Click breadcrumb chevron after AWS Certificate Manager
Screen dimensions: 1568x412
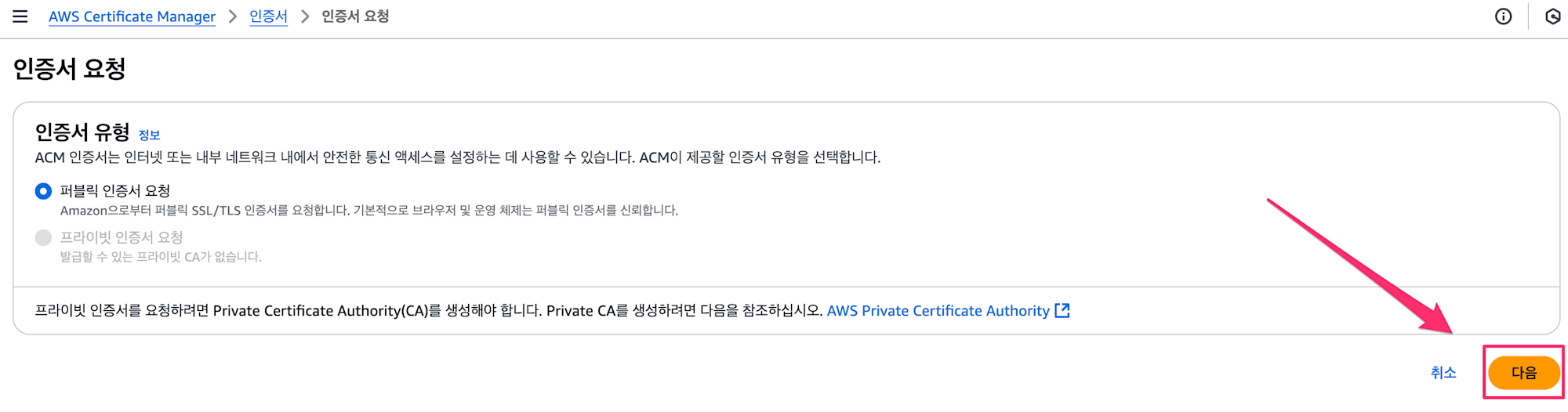pos(232,16)
